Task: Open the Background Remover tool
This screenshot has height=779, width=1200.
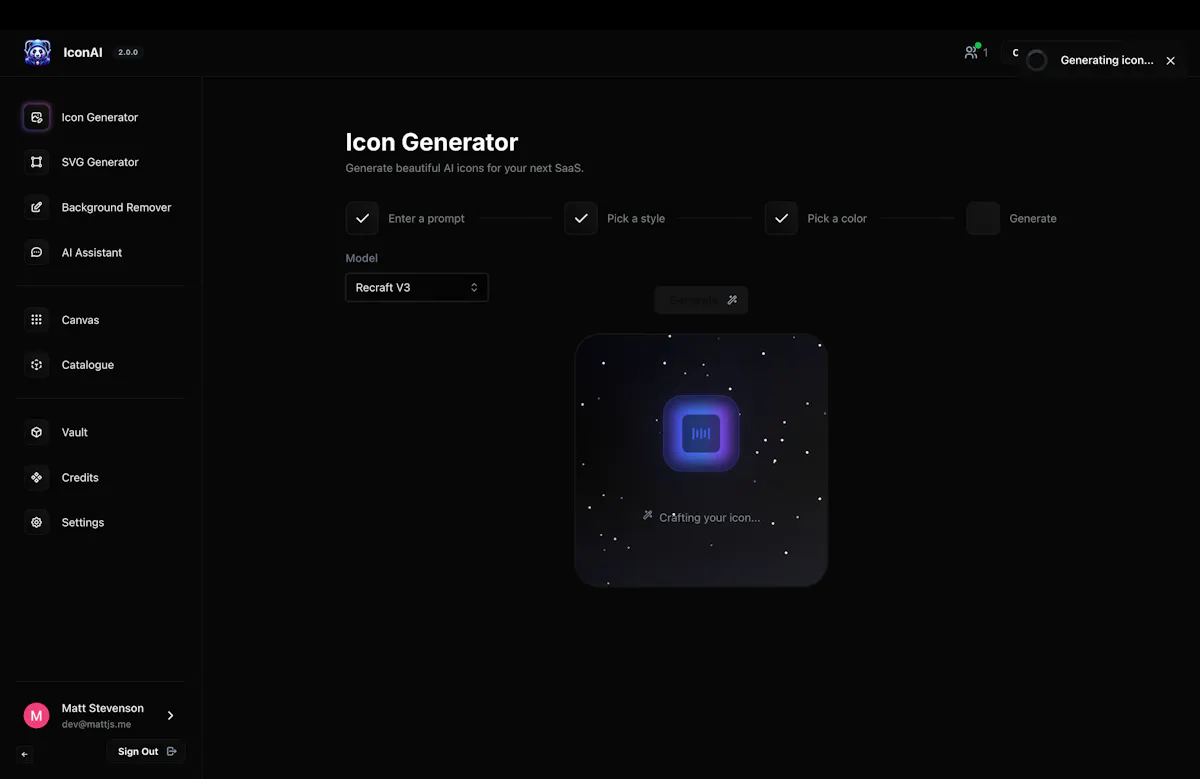Action: 100,207
